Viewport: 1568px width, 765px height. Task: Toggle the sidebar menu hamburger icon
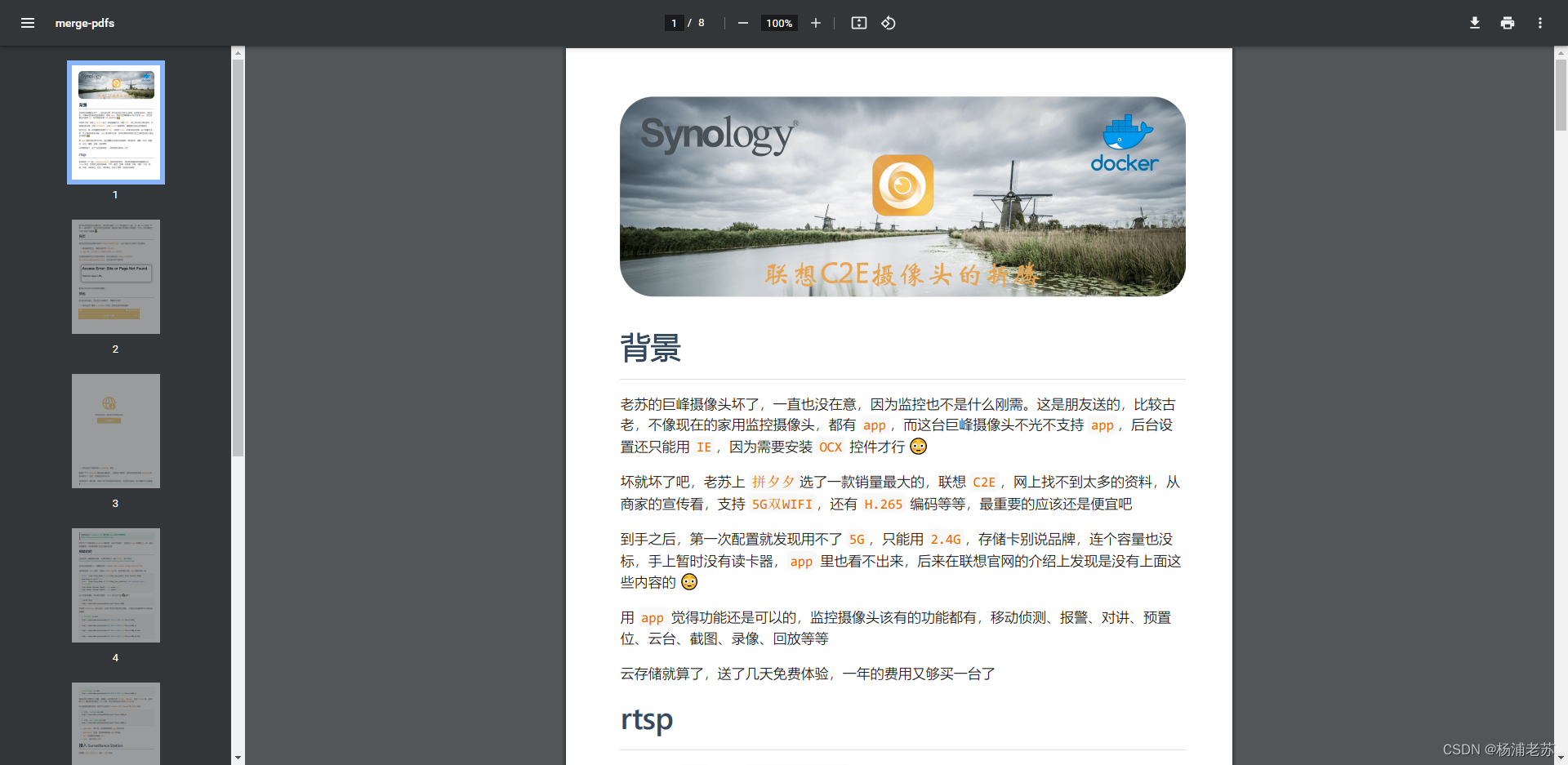tap(28, 23)
